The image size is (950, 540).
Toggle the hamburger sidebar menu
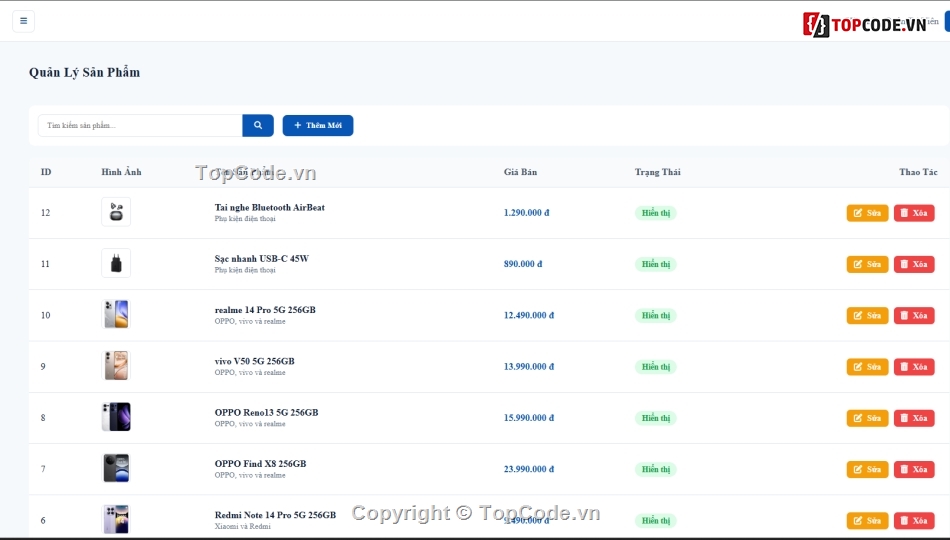click(x=24, y=21)
